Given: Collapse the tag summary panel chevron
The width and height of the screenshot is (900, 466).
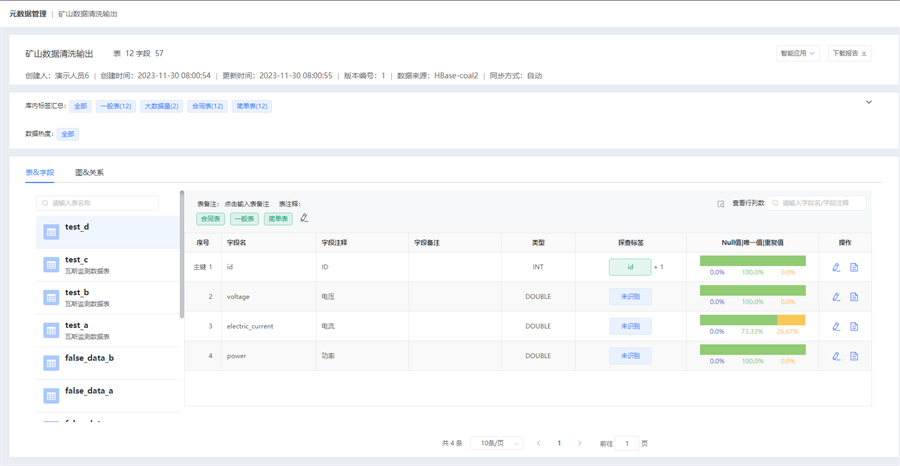Looking at the screenshot, I should point(868,102).
